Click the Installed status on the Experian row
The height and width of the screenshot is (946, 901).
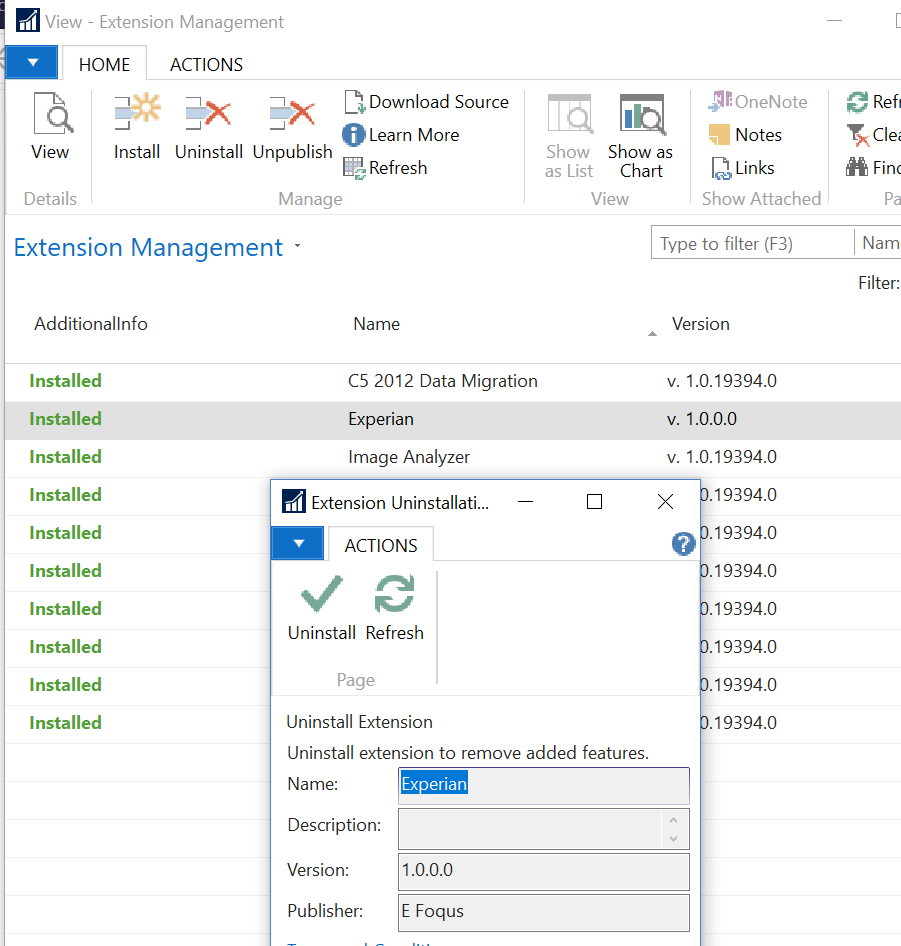pos(65,419)
